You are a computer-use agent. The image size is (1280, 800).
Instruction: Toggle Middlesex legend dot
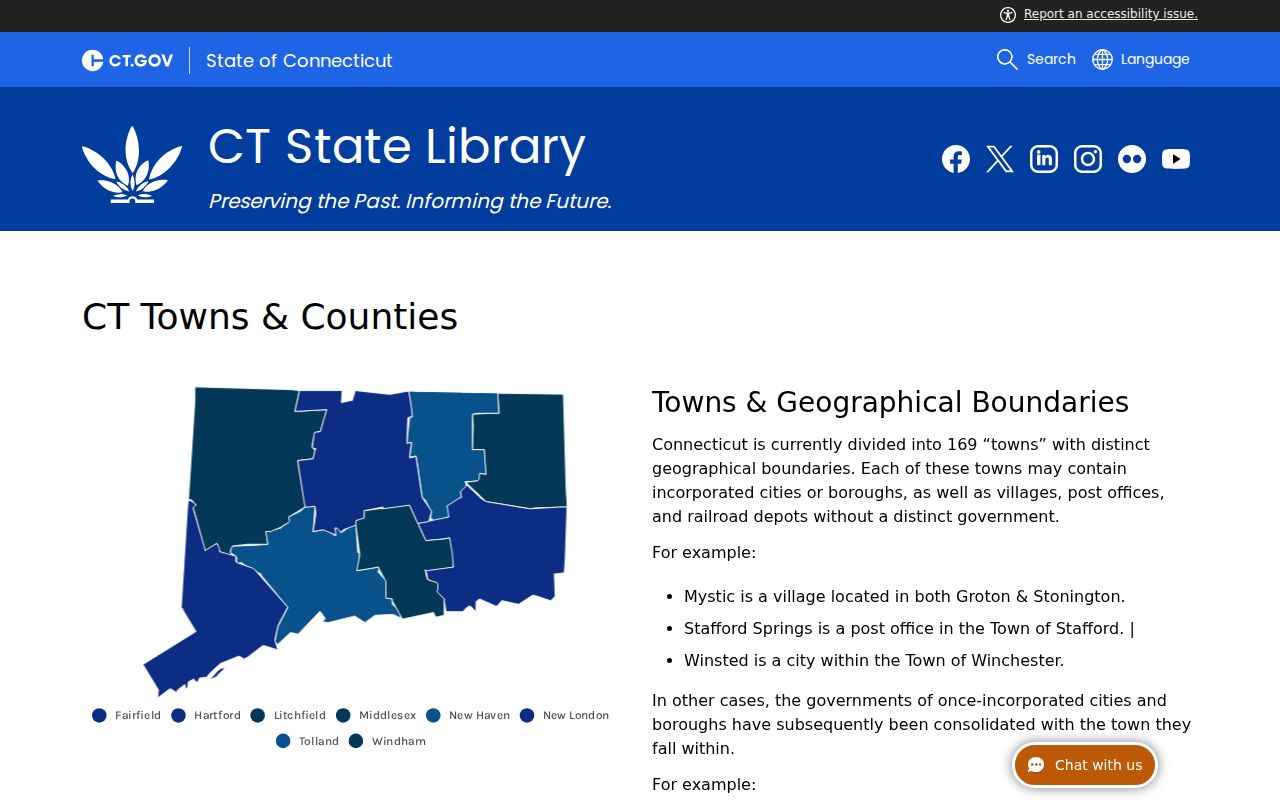(343, 715)
